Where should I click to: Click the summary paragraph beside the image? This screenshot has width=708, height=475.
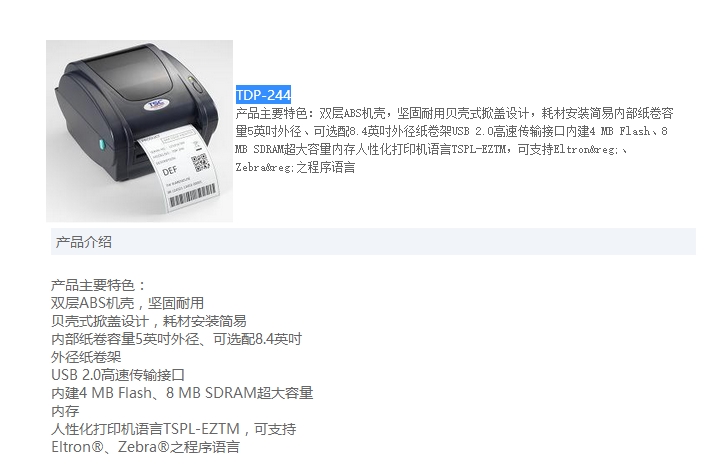pyautogui.click(x=454, y=140)
